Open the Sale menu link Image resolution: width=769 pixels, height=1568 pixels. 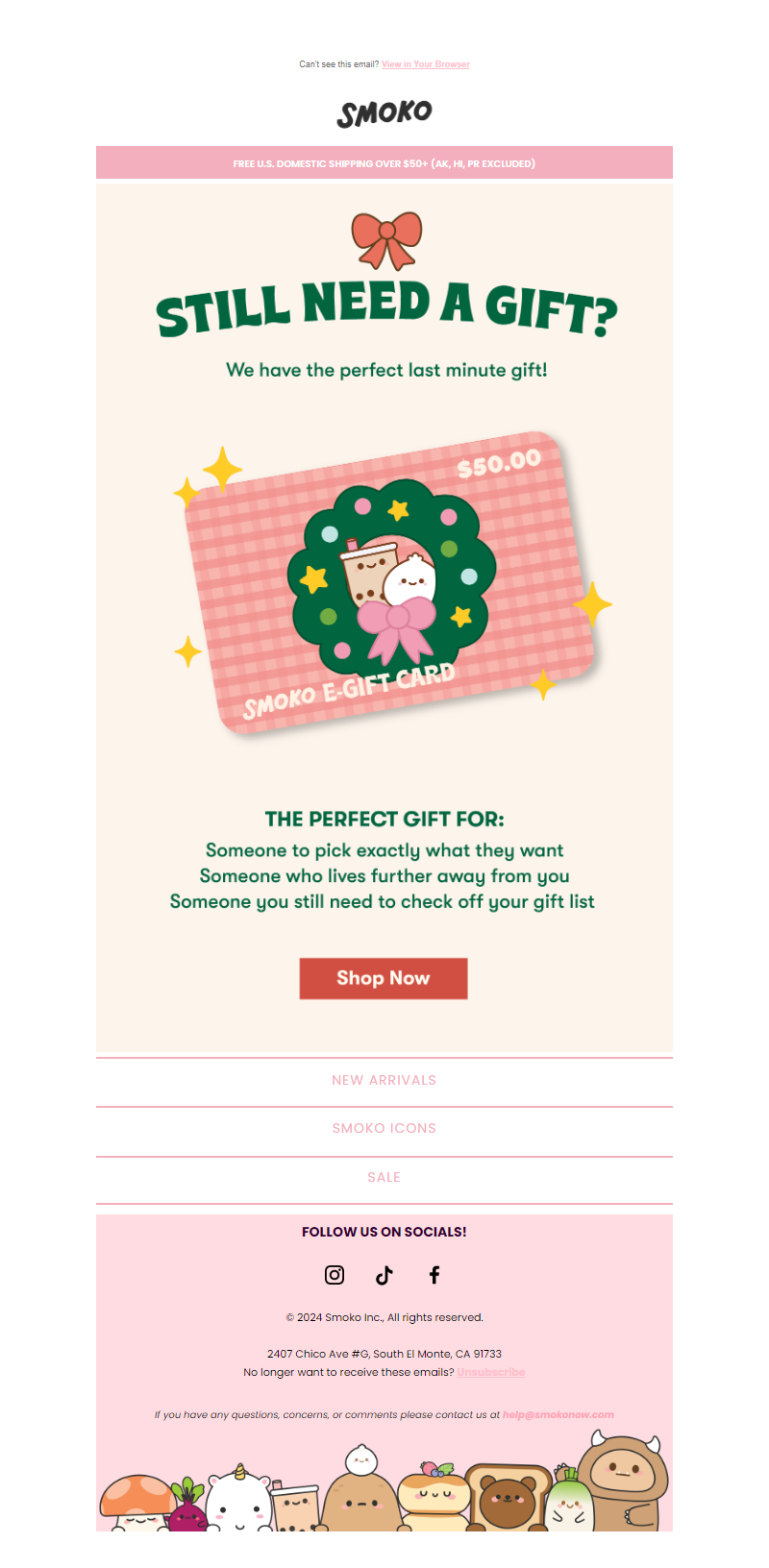pos(384,1178)
